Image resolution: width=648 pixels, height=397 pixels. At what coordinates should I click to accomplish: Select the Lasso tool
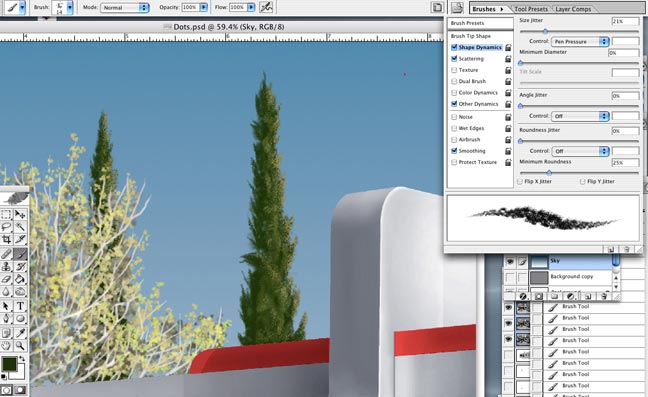click(x=6, y=226)
